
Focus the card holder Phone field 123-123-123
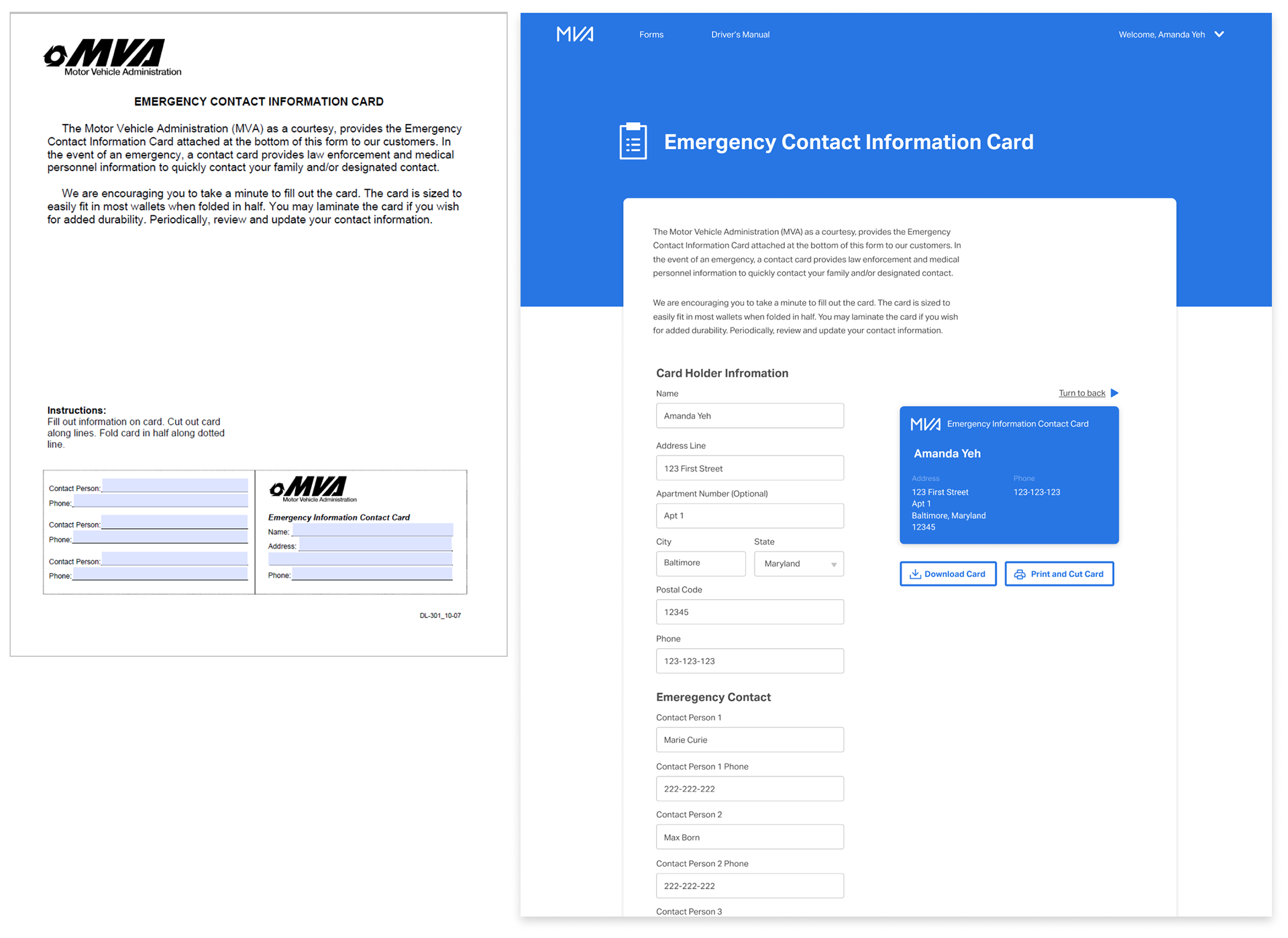(749, 661)
